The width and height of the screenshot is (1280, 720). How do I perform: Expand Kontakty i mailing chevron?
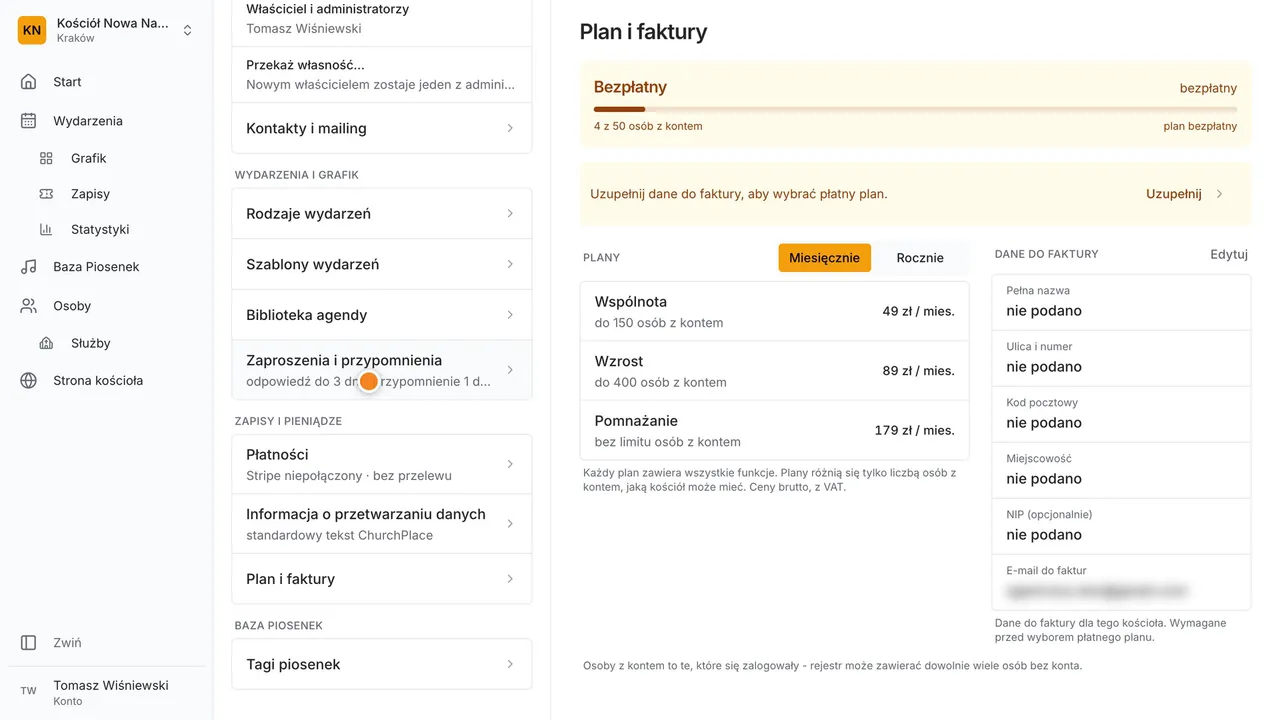click(510, 128)
